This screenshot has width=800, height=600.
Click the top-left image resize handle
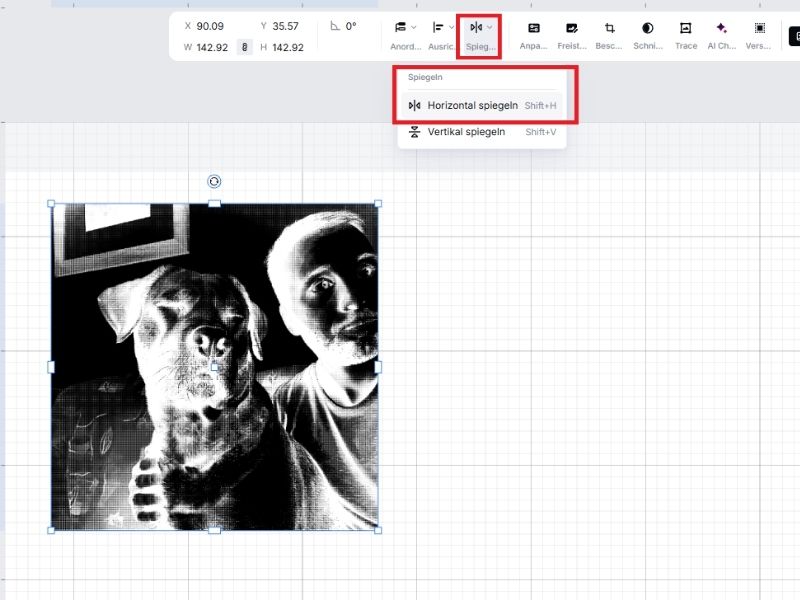click(51, 204)
